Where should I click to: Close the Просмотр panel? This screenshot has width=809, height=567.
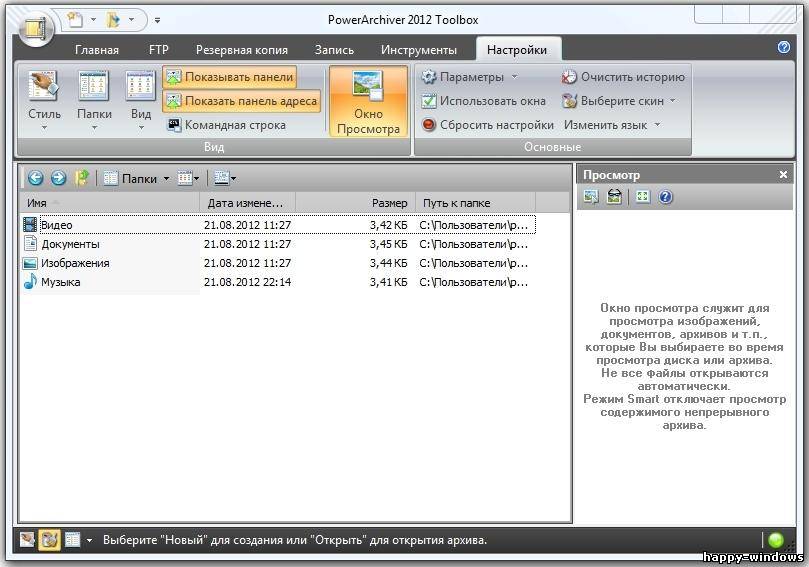tap(783, 175)
